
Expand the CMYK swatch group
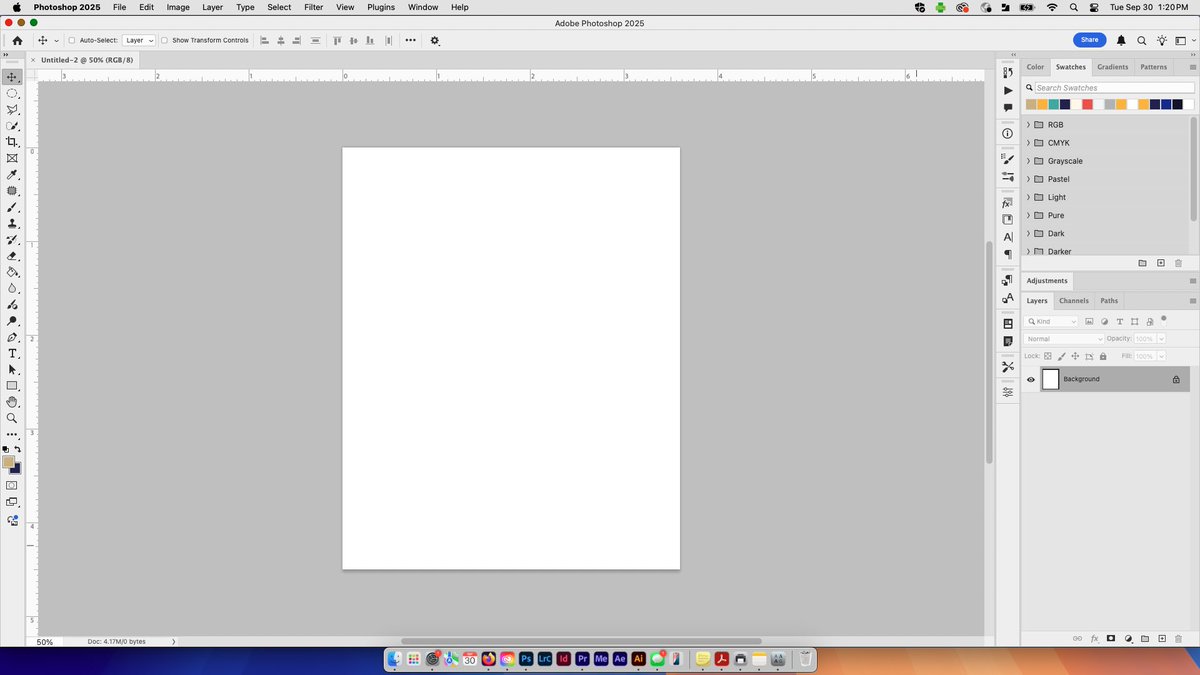pos(1028,143)
